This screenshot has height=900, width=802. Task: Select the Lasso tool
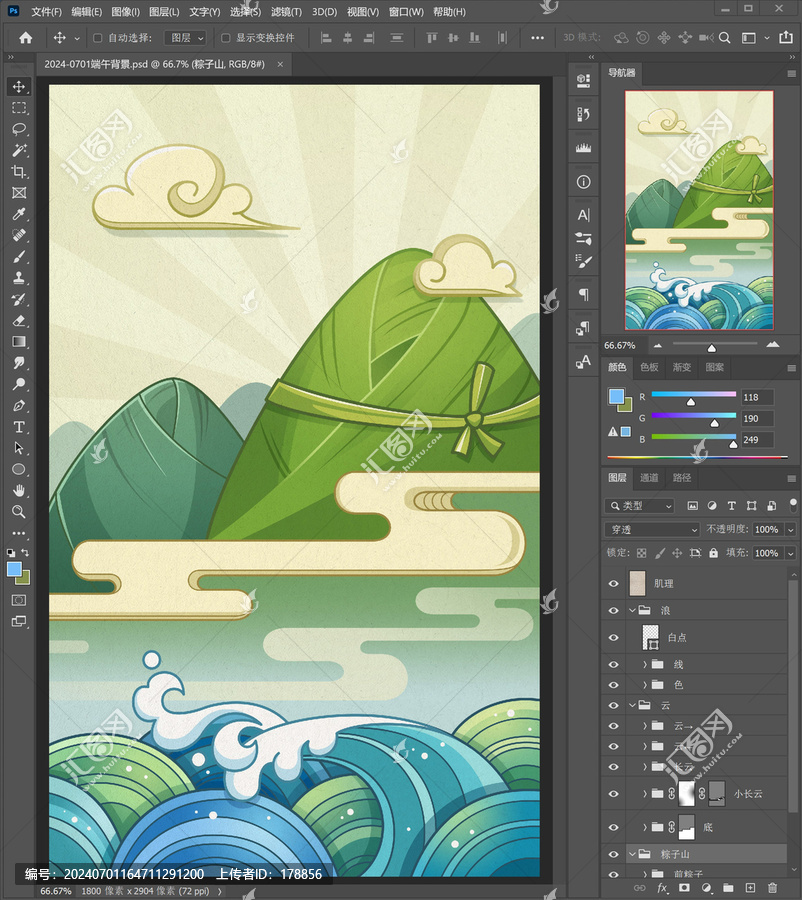pos(19,129)
